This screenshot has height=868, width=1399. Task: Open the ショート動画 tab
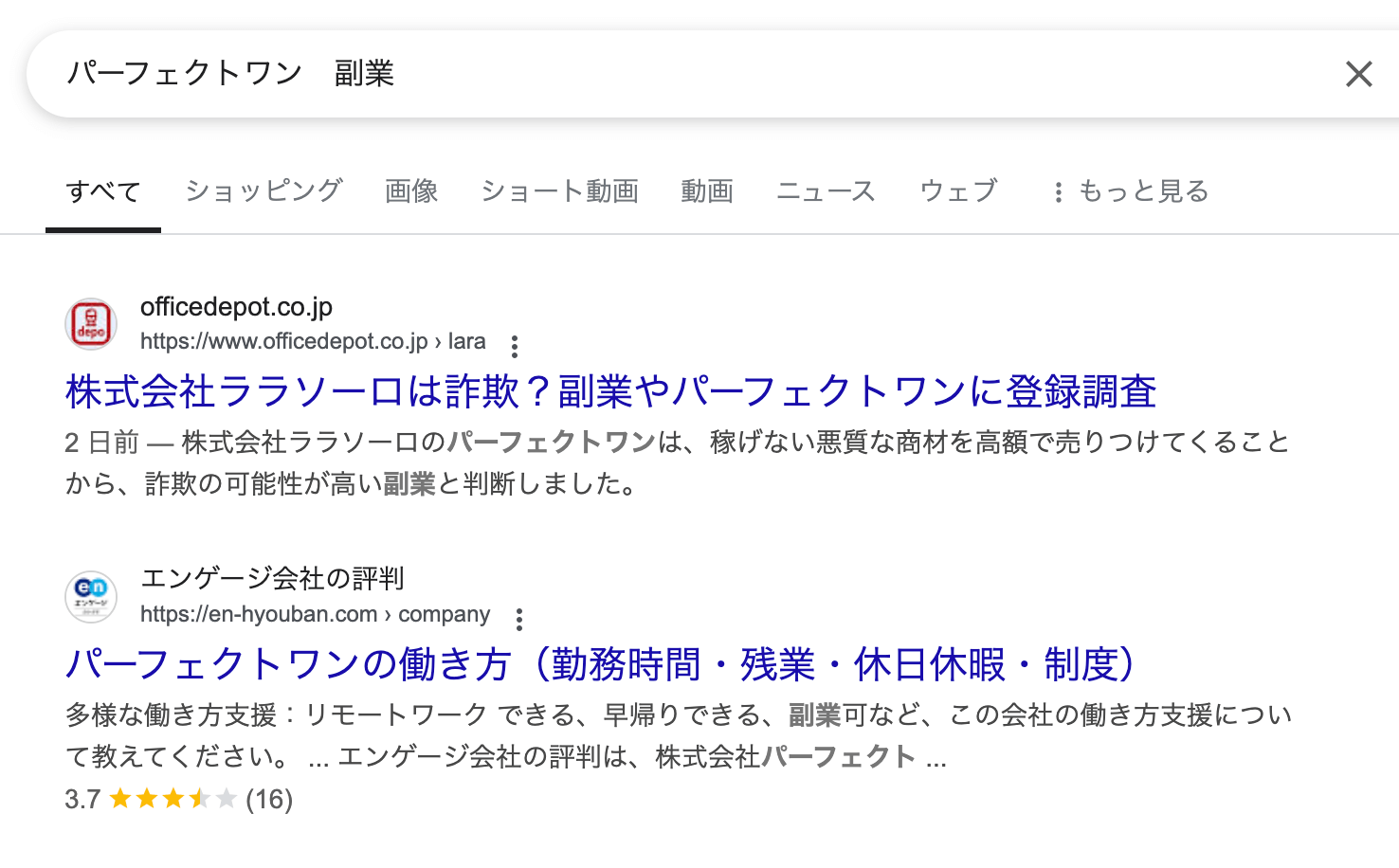coord(559,191)
